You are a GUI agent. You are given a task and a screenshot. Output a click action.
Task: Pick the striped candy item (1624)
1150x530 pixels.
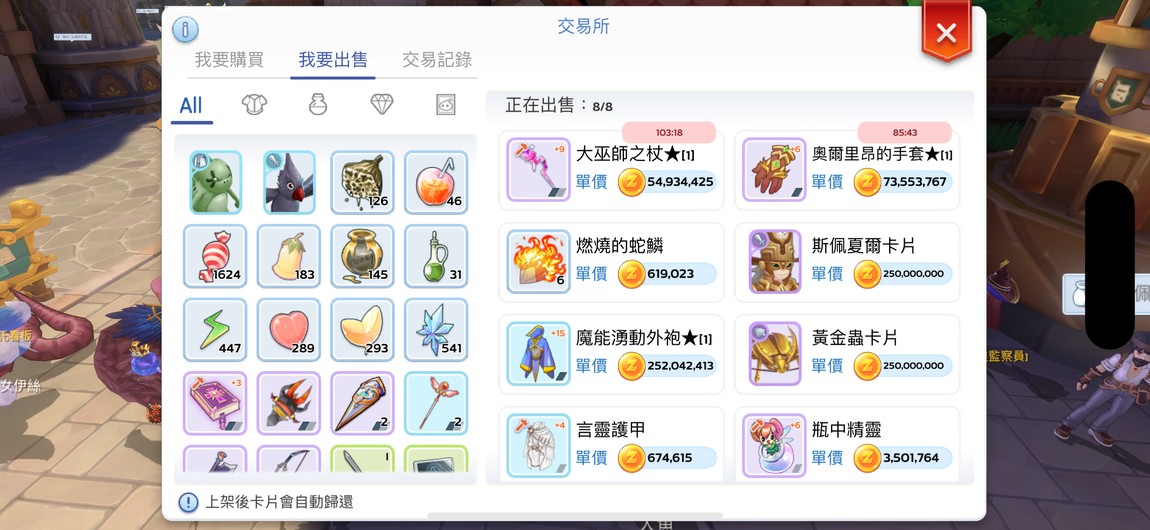point(215,256)
